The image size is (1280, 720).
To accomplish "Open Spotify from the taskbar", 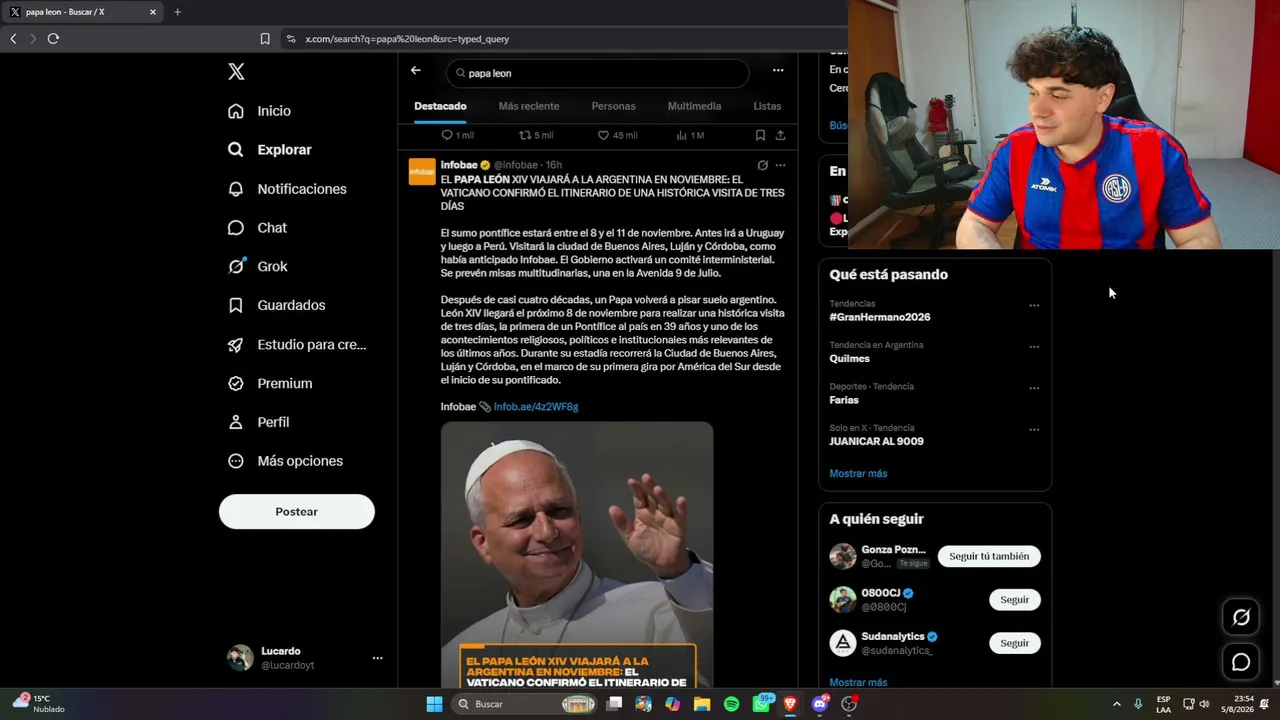I will (731, 704).
